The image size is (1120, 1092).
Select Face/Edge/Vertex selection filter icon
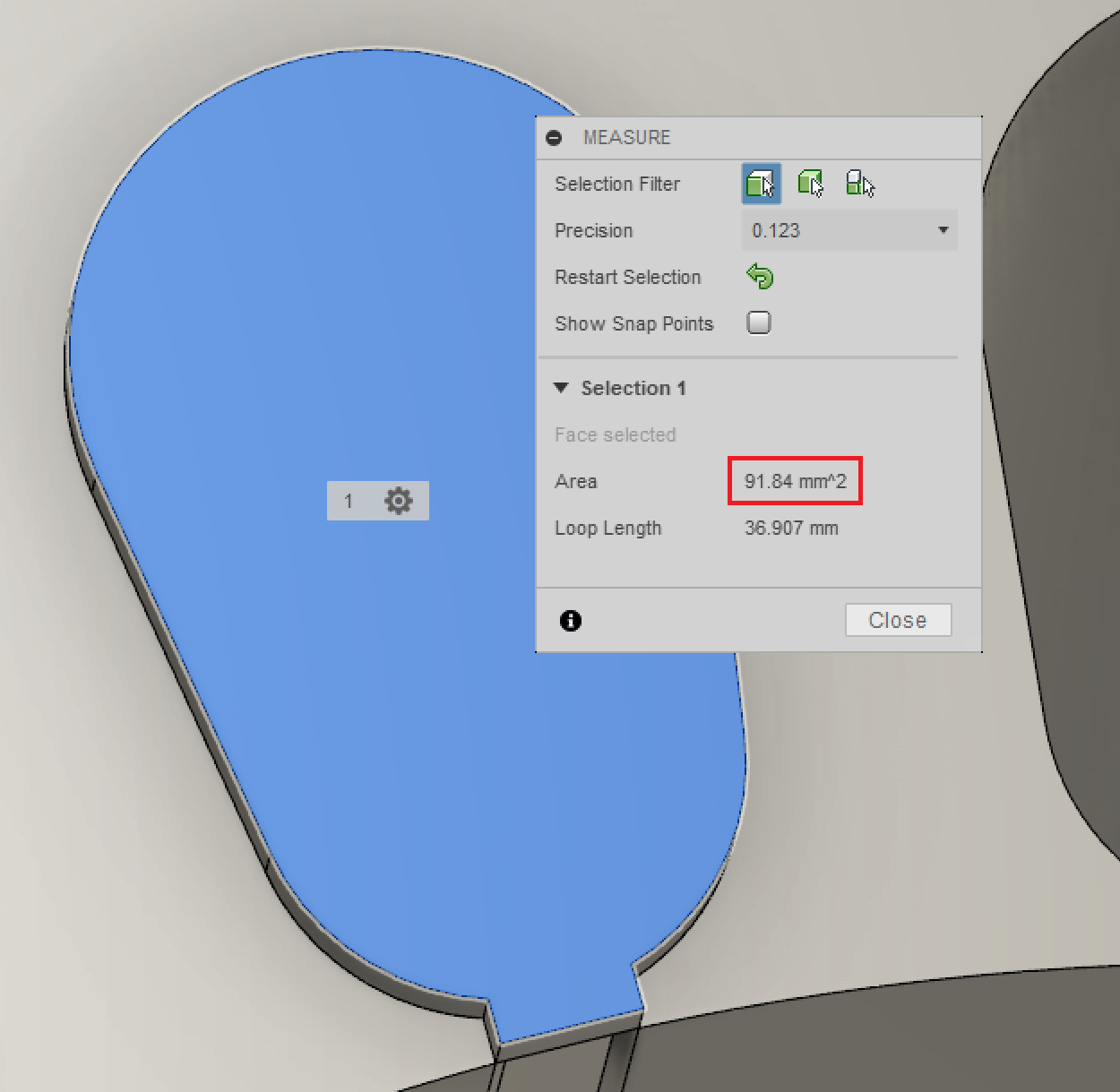pos(761,184)
